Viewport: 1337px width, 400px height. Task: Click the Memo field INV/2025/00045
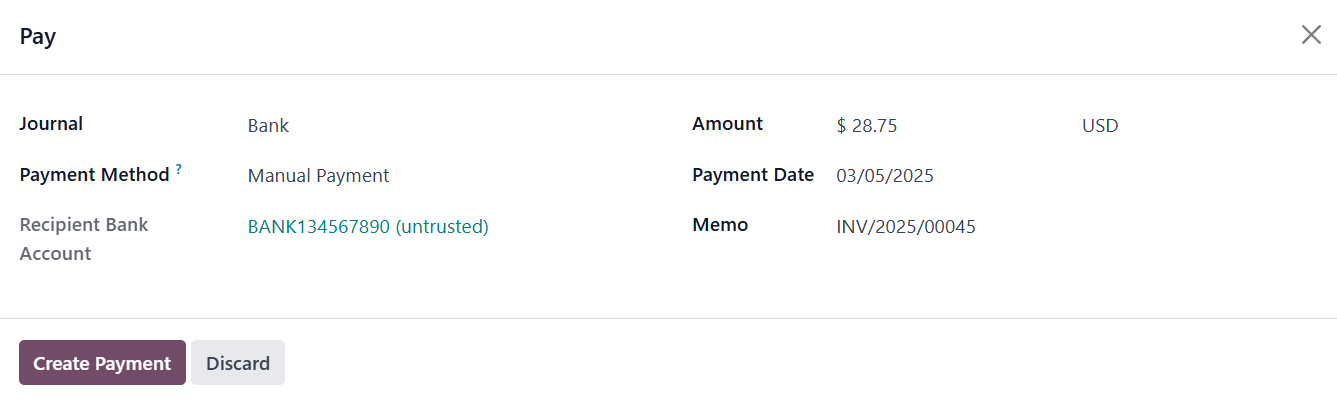pyautogui.click(x=906, y=227)
